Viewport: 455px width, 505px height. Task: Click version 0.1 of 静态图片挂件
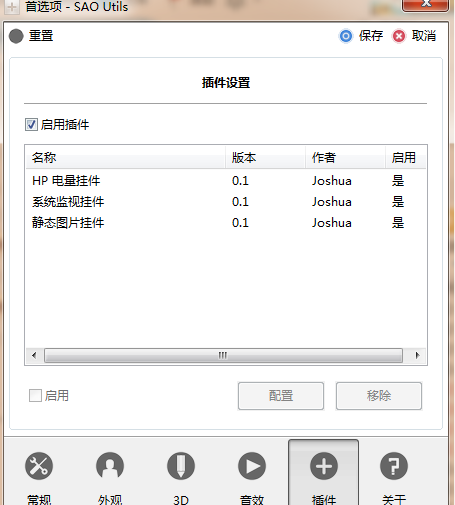(240, 223)
